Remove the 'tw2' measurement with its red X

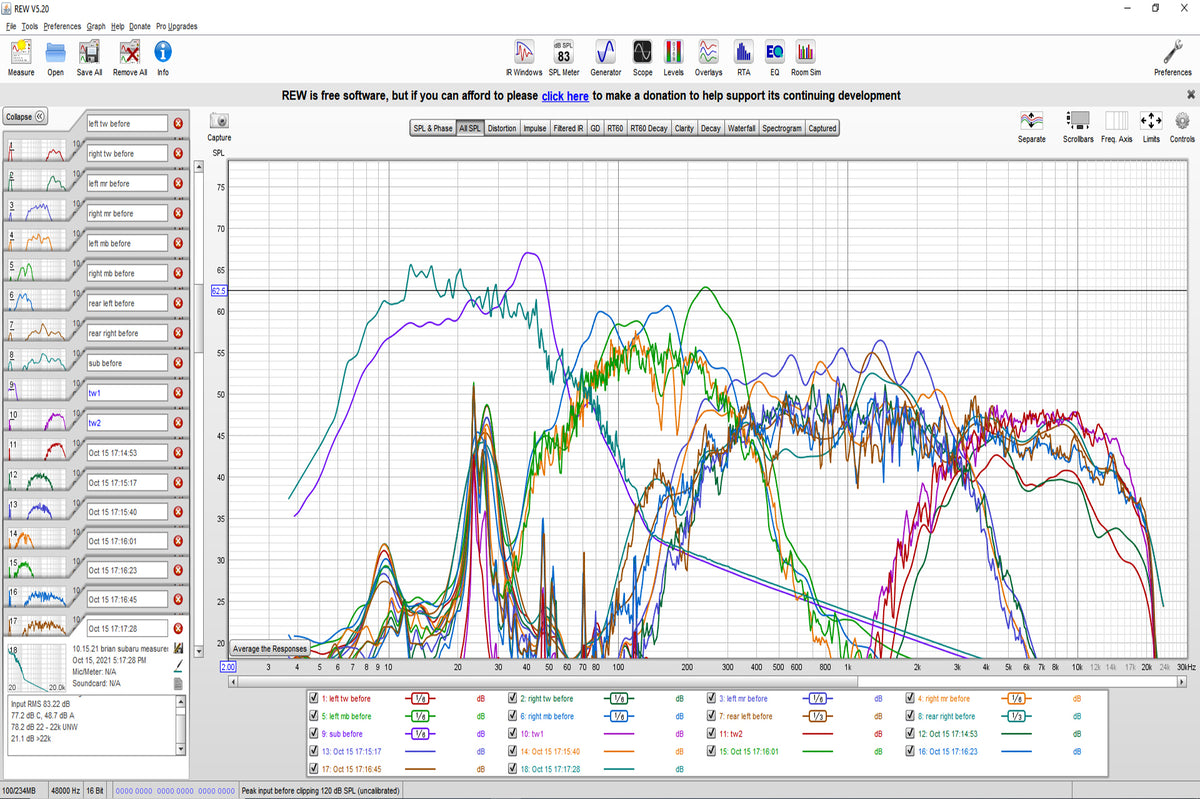[x=178, y=422]
